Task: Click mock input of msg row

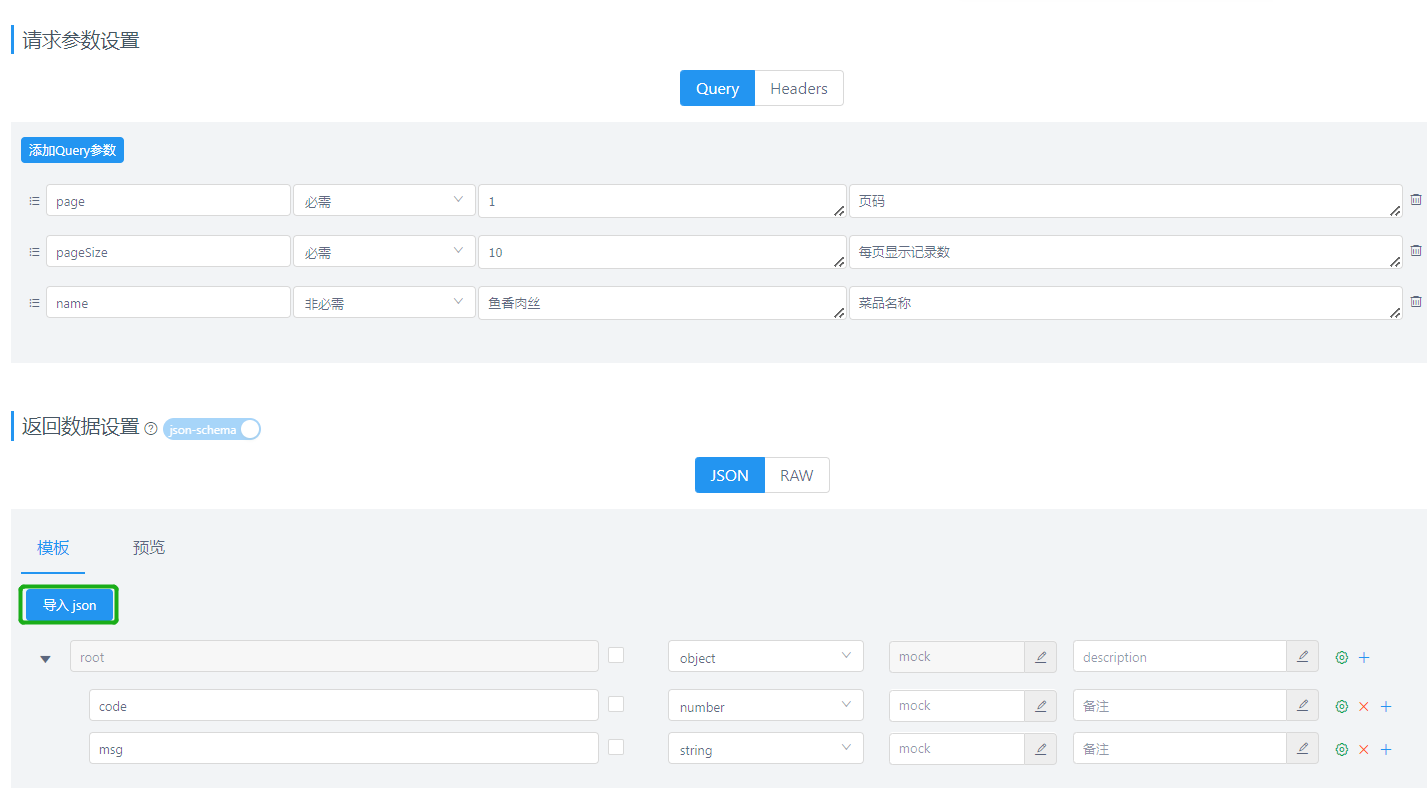Action: pyautogui.click(x=957, y=749)
